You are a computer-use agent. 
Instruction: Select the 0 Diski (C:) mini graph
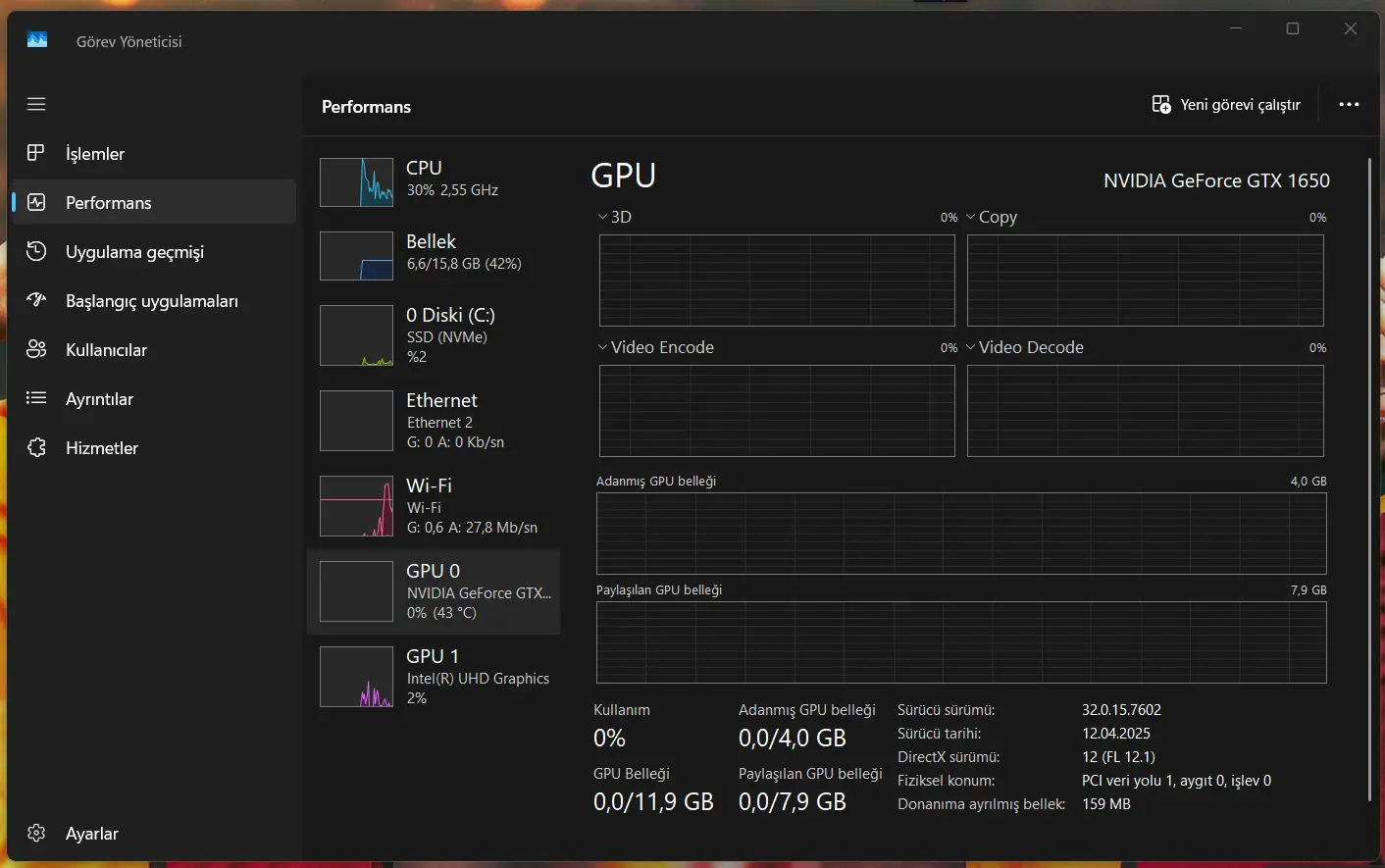[356, 335]
